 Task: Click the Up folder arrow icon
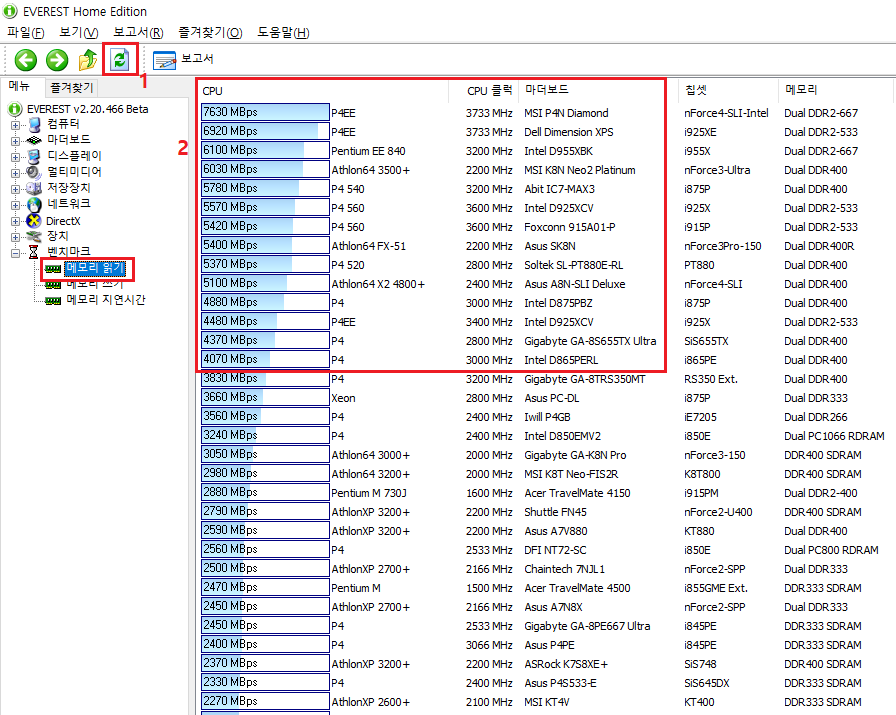tap(88, 59)
